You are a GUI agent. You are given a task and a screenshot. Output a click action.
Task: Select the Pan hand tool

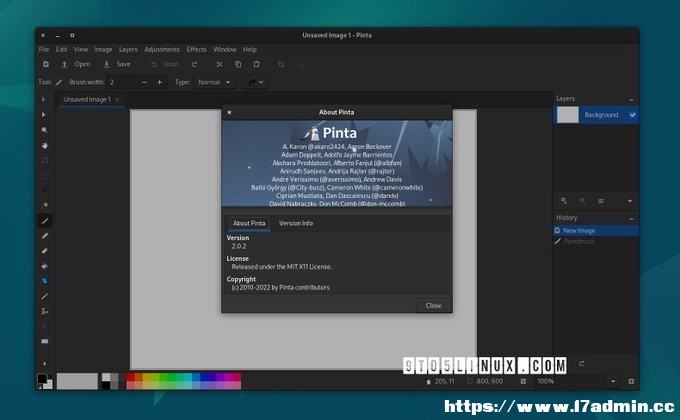[x=44, y=145]
